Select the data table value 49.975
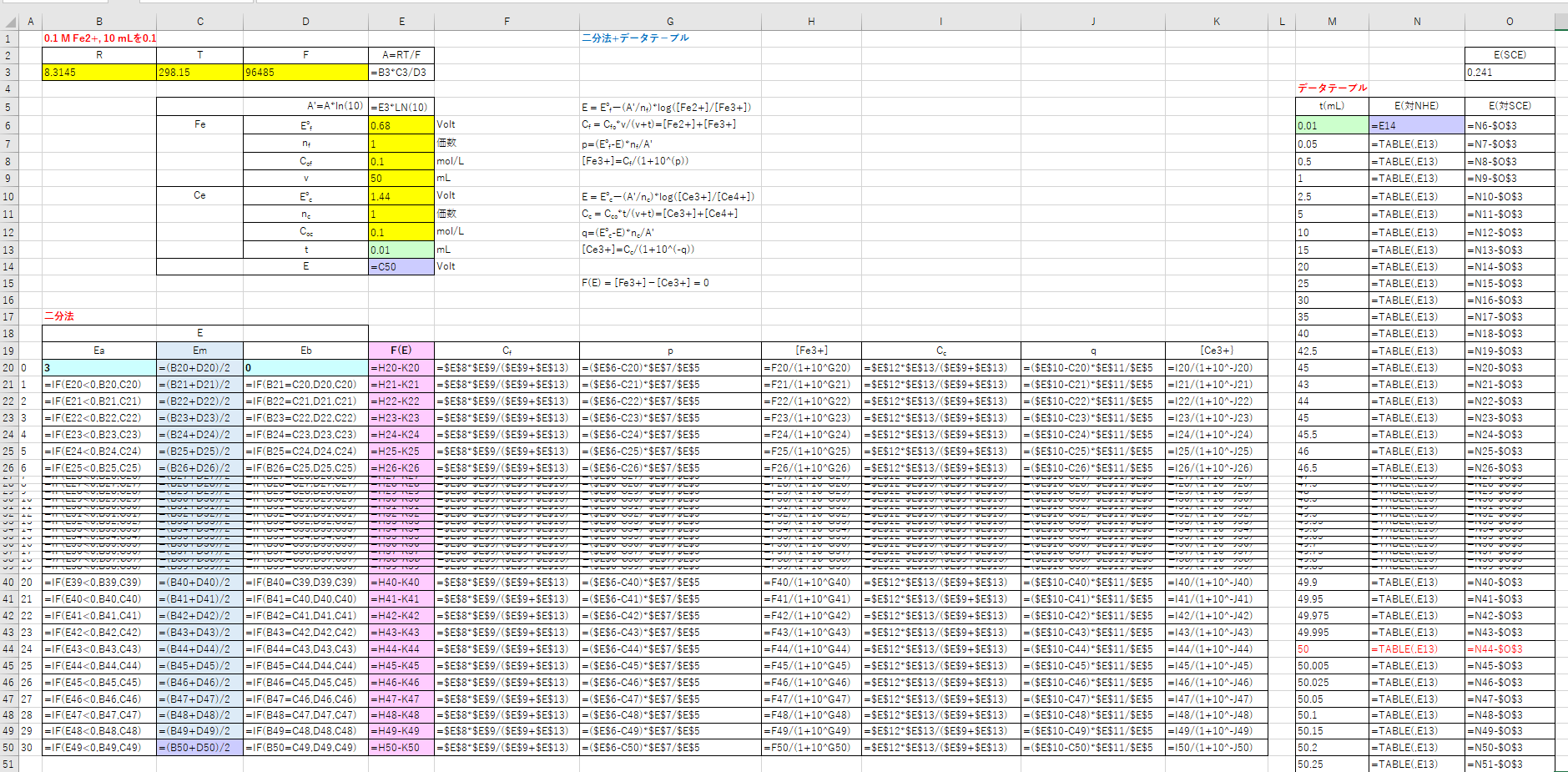 pyautogui.click(x=1332, y=616)
